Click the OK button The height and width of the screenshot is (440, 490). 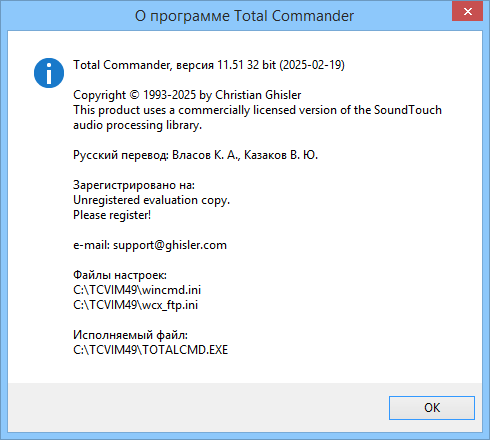432,408
